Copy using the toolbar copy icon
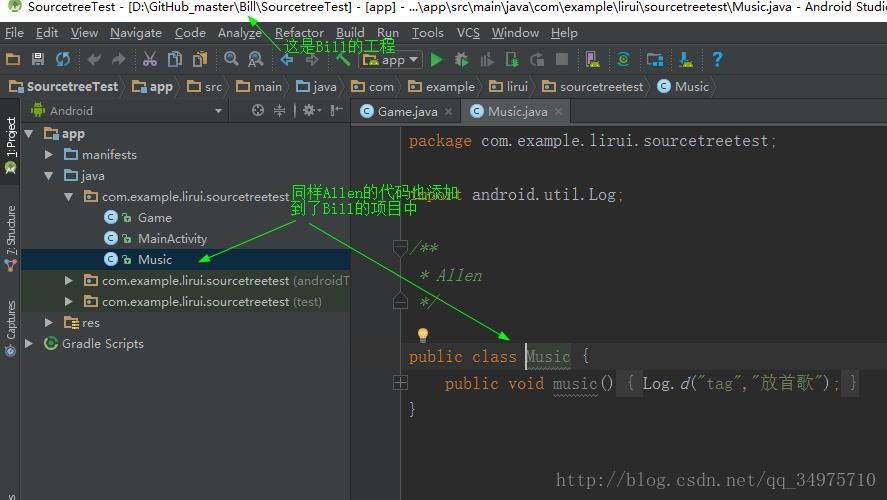Viewport: 887px width, 500px height. [175, 59]
